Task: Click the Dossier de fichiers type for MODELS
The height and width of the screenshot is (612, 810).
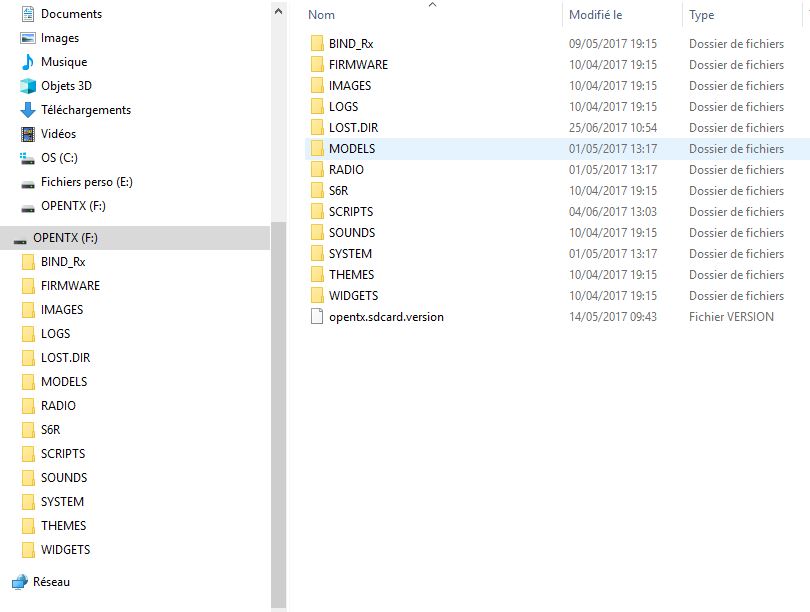Action: [x=736, y=149]
